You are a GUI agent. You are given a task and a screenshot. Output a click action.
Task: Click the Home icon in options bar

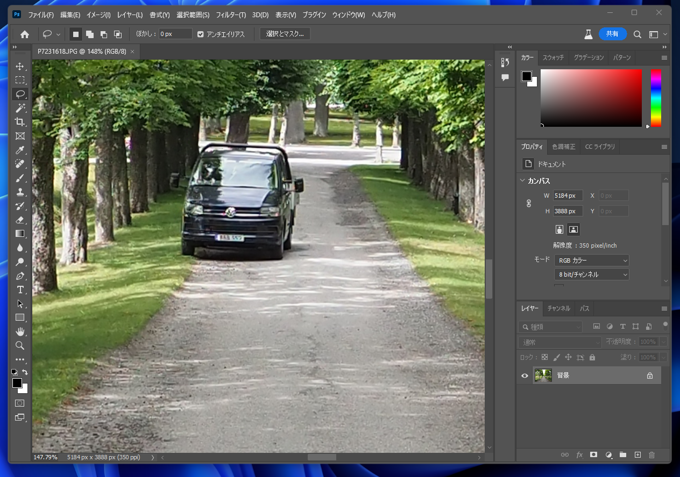click(x=25, y=34)
